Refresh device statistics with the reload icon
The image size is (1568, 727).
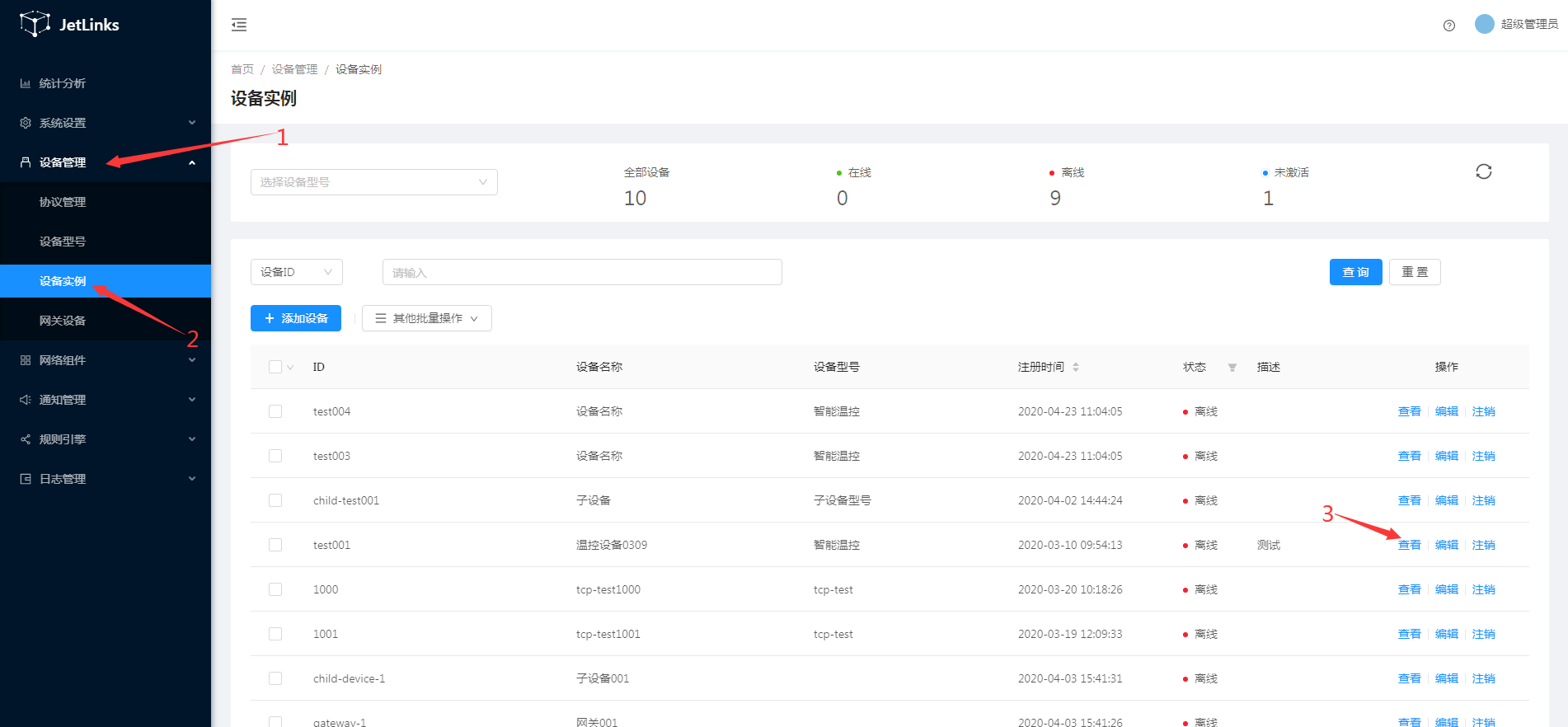click(x=1483, y=171)
